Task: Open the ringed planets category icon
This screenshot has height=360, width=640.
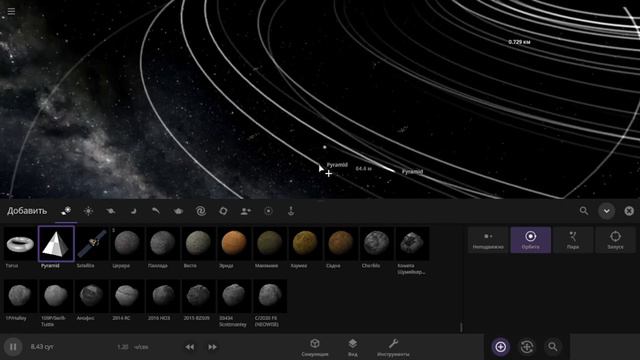Action: coord(110,211)
